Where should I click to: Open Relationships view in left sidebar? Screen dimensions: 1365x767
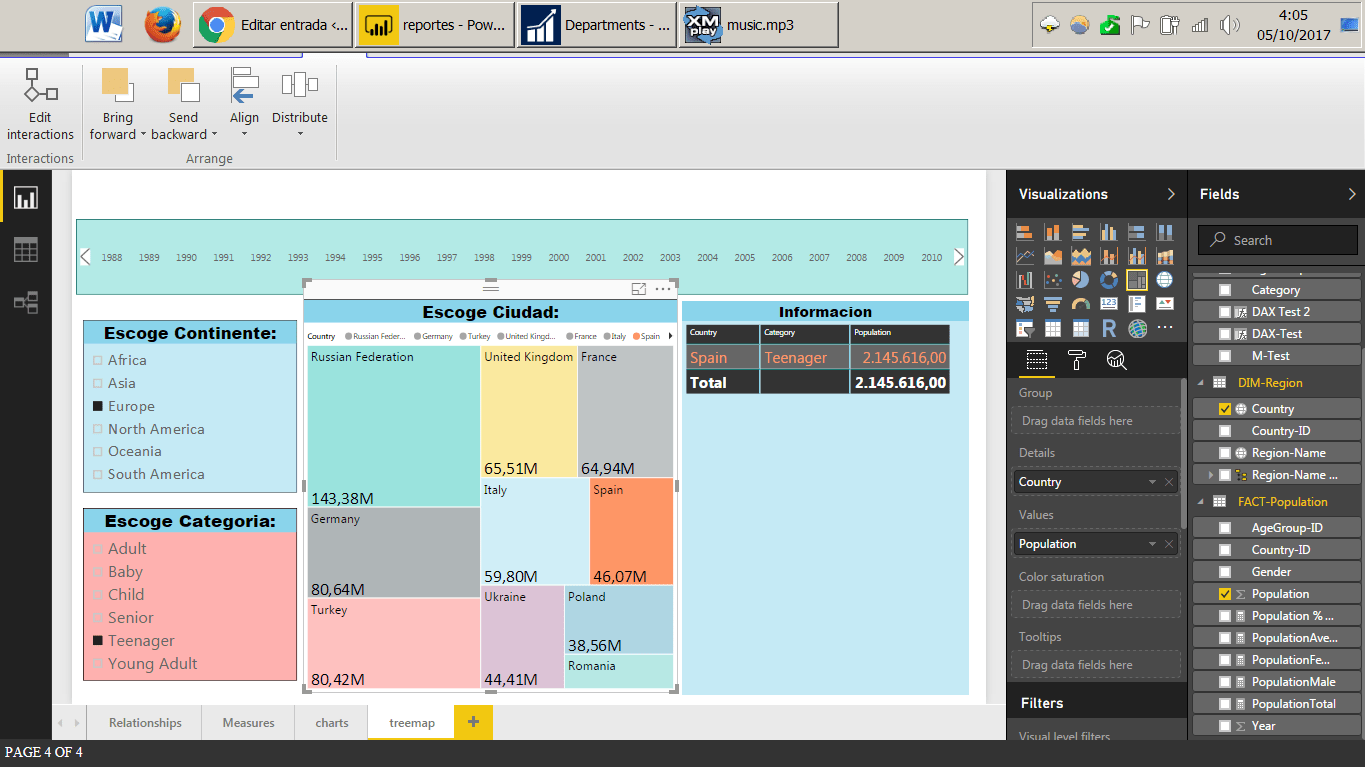pyautogui.click(x=26, y=302)
